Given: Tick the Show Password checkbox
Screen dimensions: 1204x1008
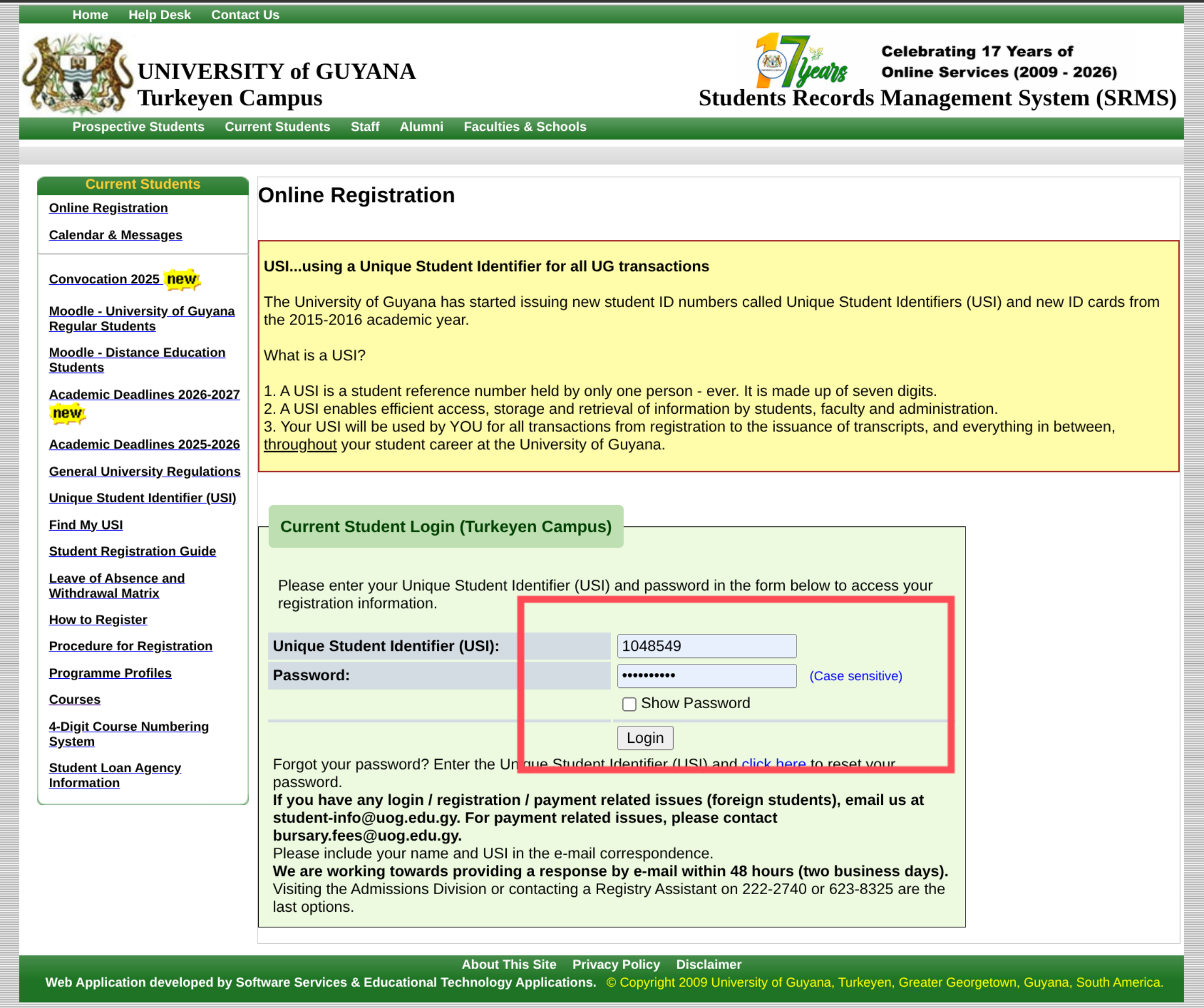Looking at the screenshot, I should click(x=629, y=704).
